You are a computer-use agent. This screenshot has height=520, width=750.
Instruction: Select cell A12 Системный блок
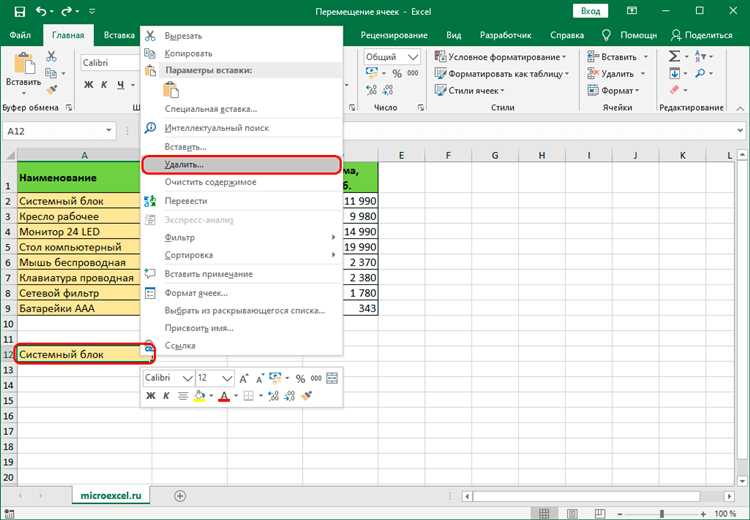pyautogui.click(x=84, y=354)
